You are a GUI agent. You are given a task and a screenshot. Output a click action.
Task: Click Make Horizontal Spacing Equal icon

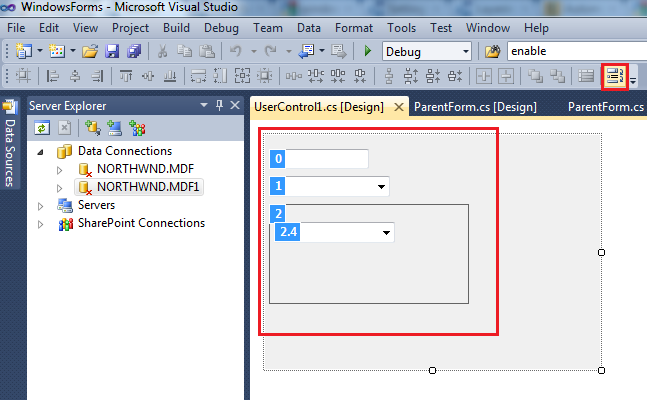pos(294,76)
